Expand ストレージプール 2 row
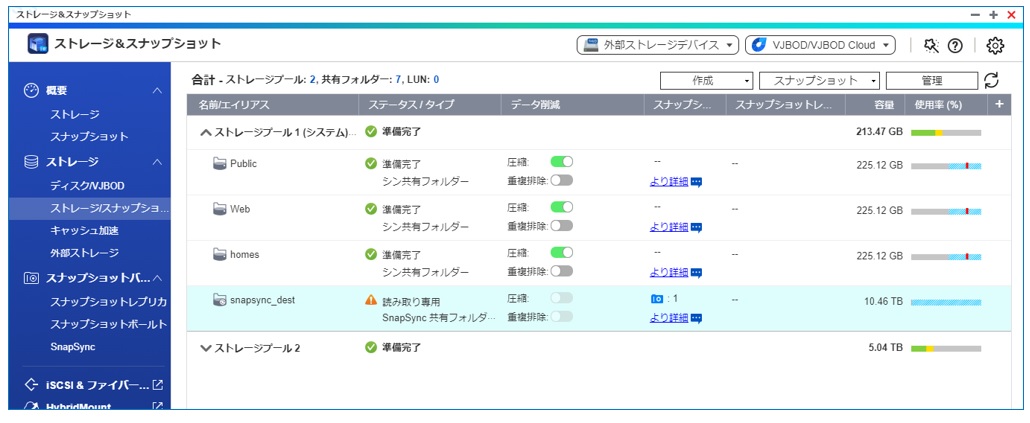 (206, 348)
